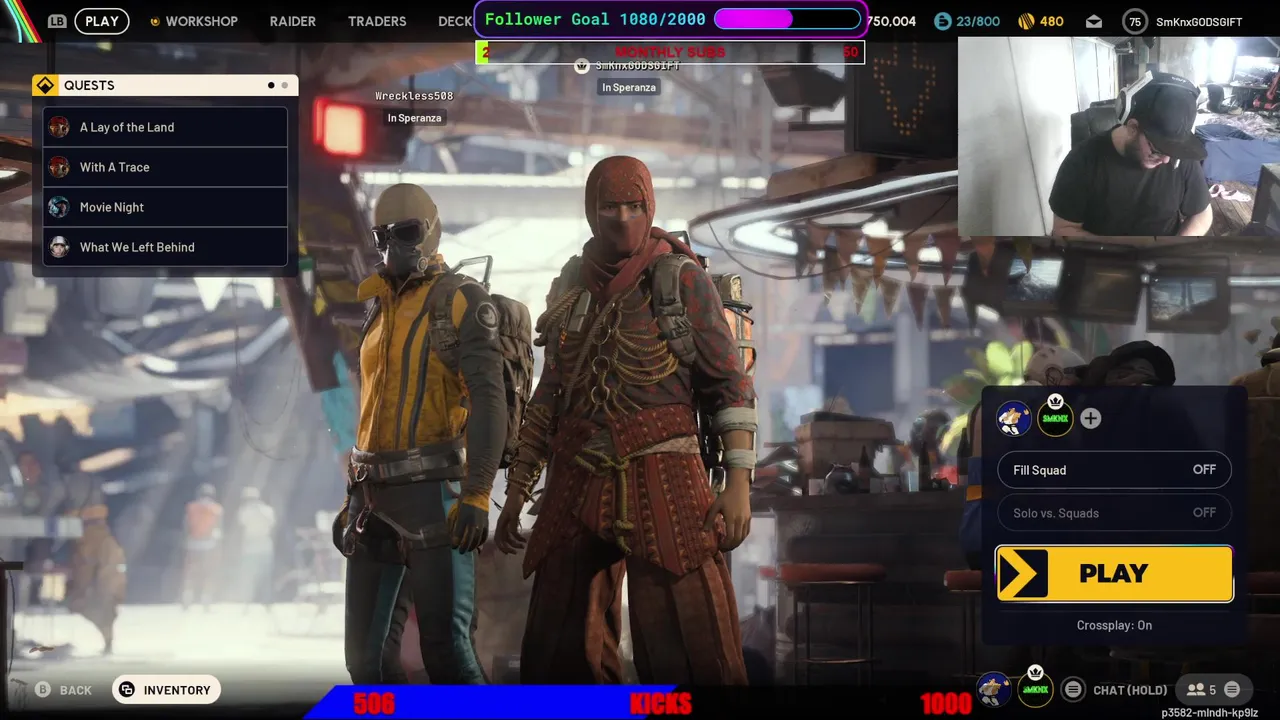Click the 23/800 cred balance

(978, 21)
